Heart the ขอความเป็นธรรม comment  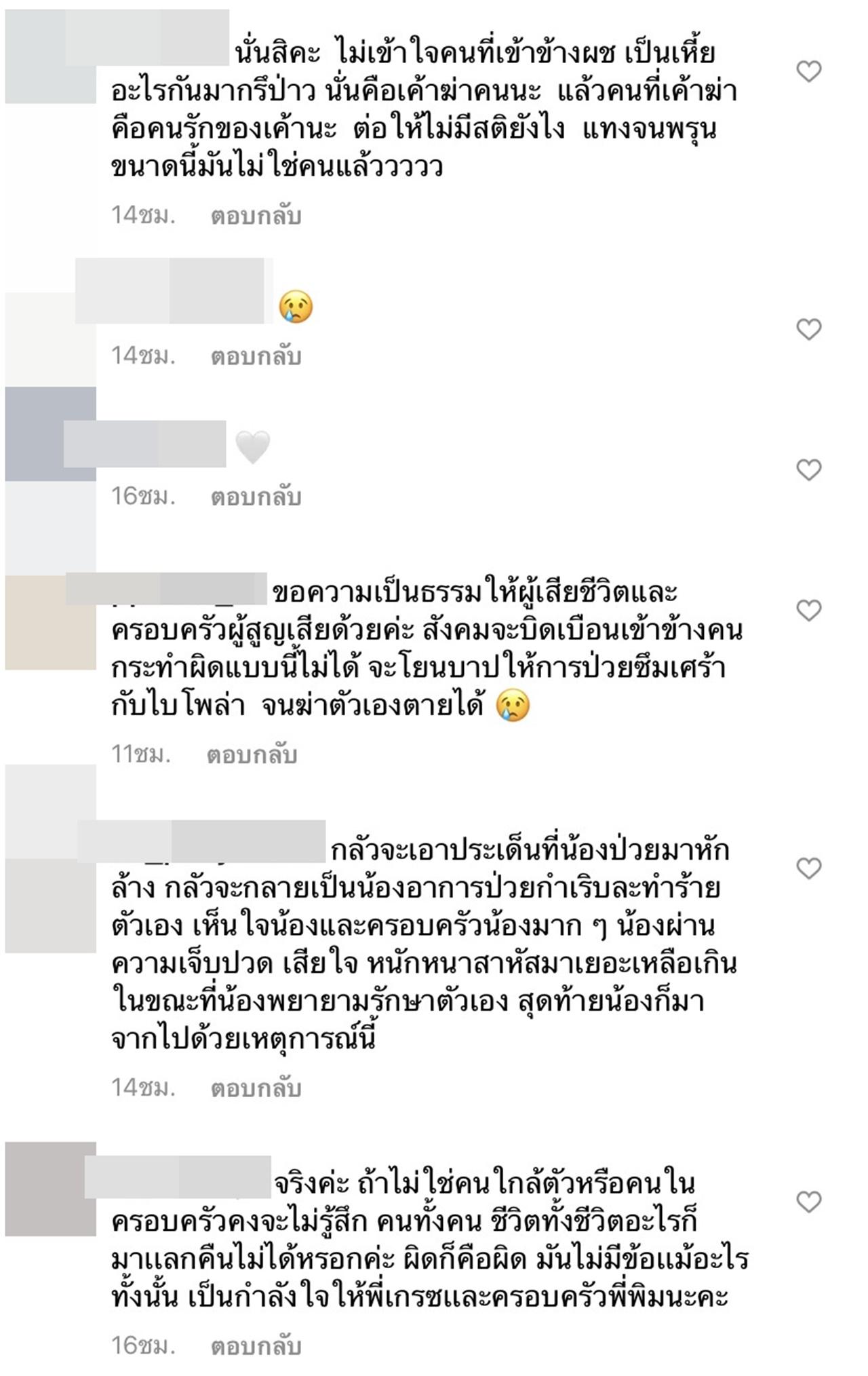point(808,611)
